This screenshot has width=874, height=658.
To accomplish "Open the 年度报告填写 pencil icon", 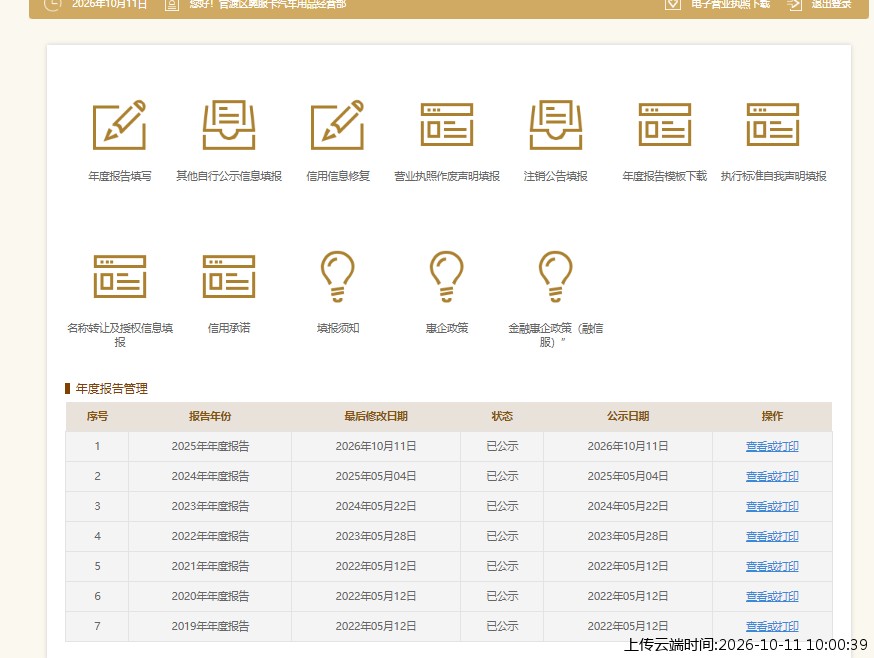I will click(119, 125).
